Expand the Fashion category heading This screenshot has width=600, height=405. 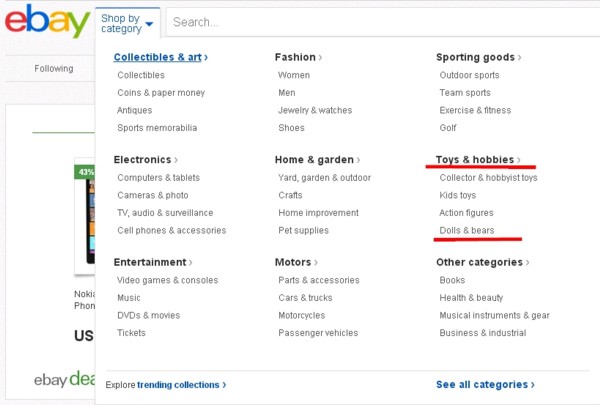pyautogui.click(x=298, y=57)
